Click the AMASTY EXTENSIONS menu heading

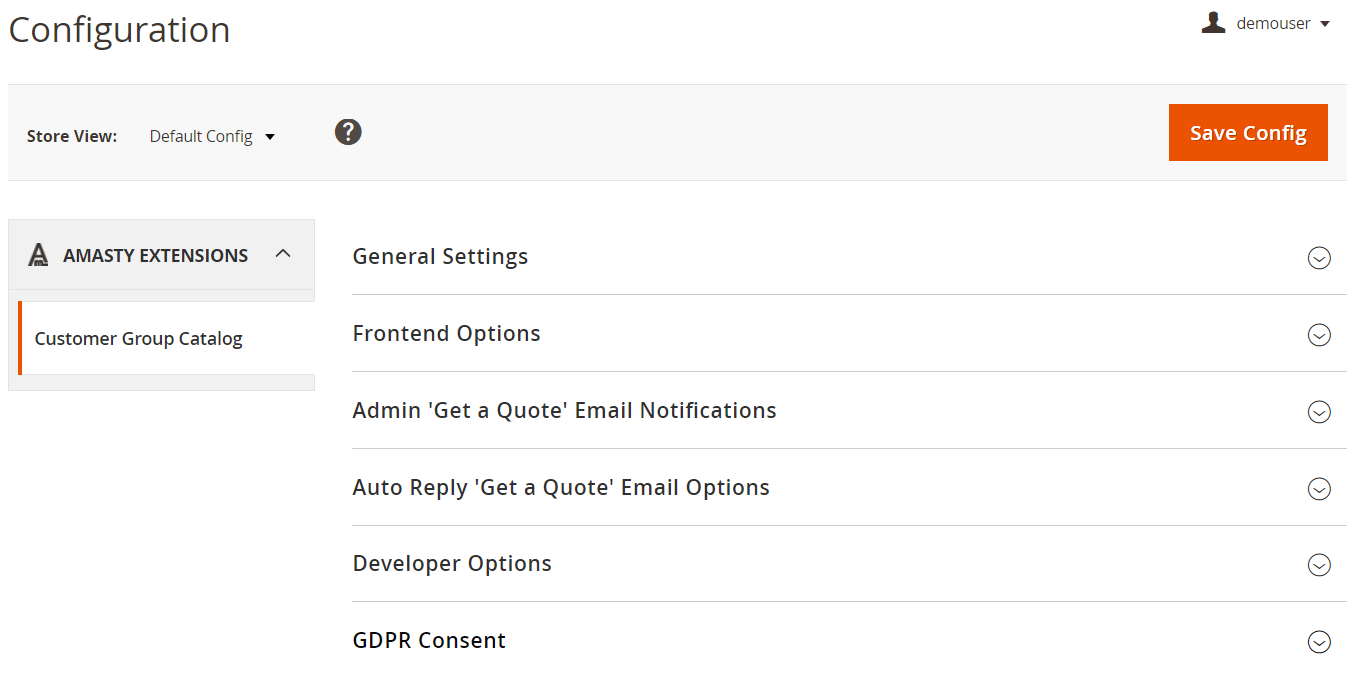tap(155, 255)
